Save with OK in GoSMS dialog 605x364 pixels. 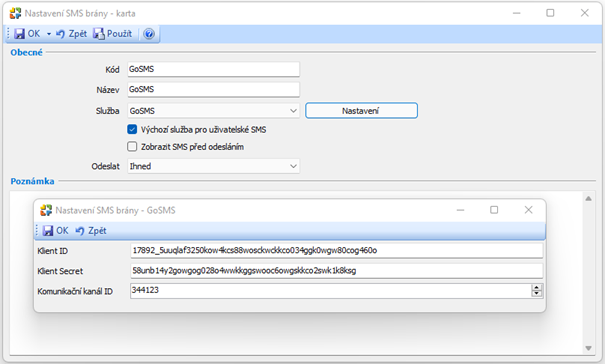(56, 231)
